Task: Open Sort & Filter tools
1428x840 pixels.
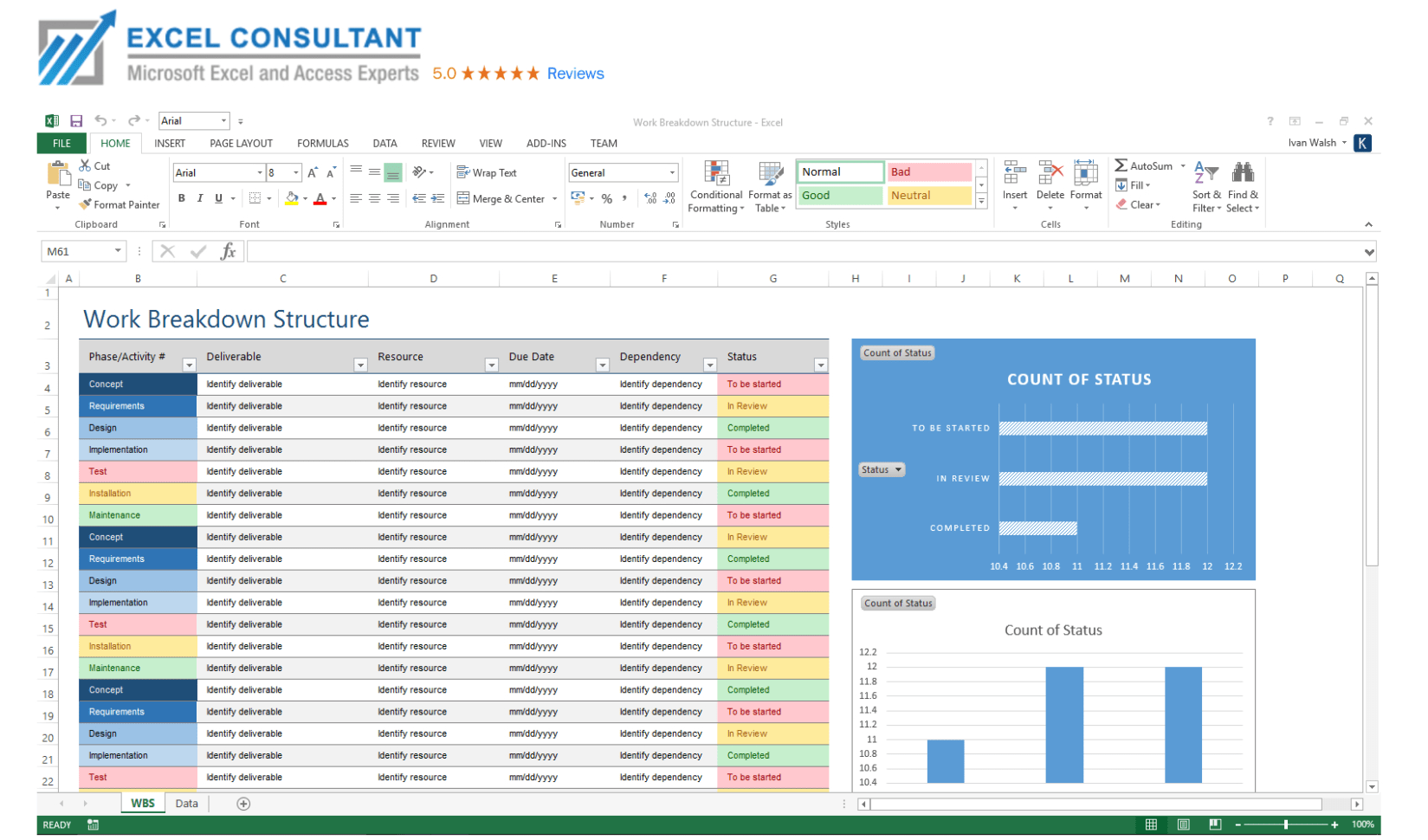Action: [x=1205, y=186]
